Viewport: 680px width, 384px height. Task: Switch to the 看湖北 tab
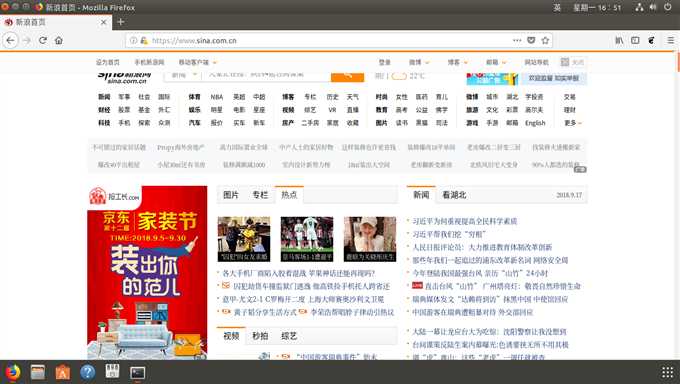pyautogui.click(x=454, y=195)
